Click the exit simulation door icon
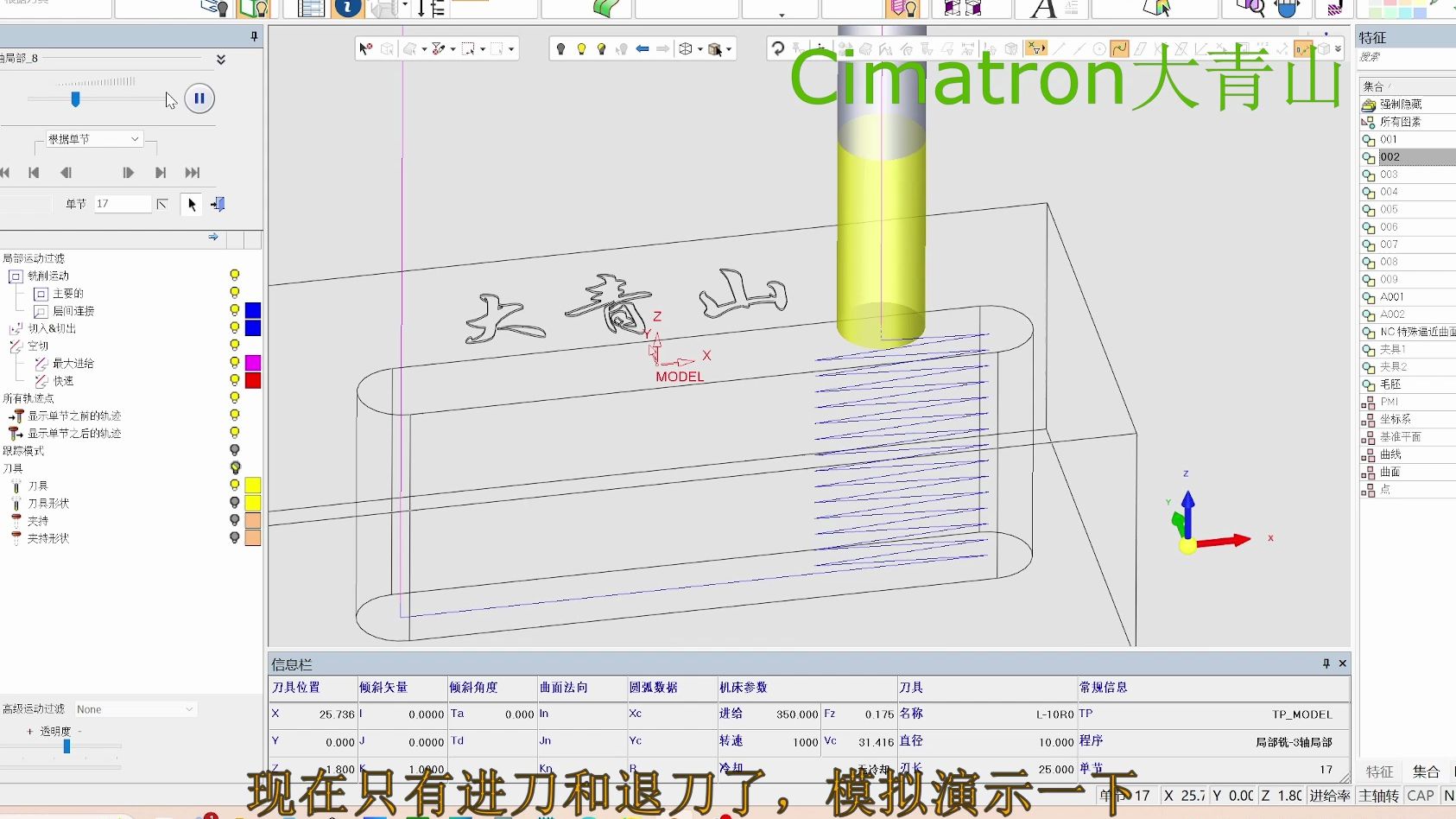The width and height of the screenshot is (1456, 819). (x=218, y=204)
